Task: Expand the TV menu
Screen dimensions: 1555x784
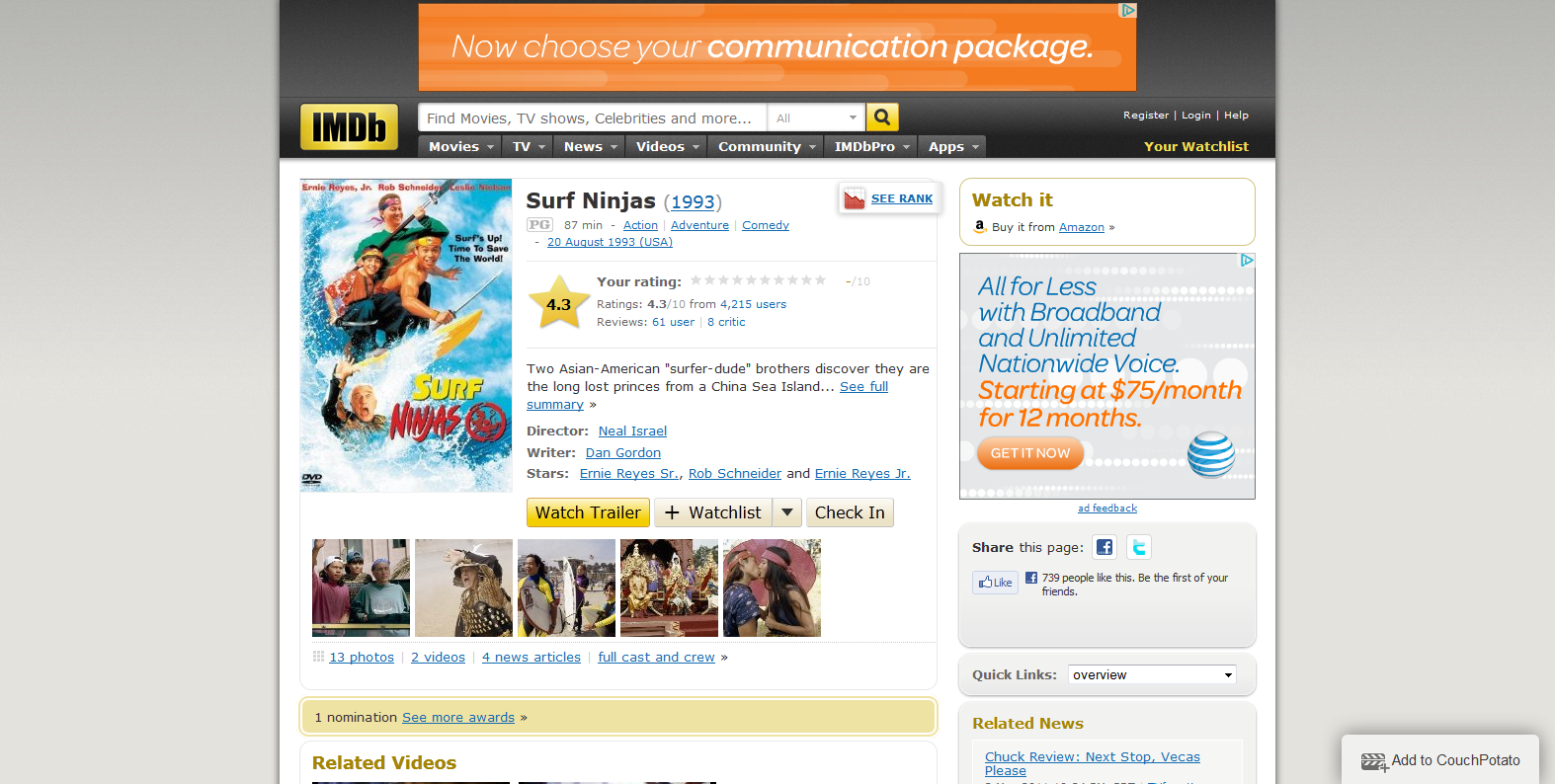Action: point(529,146)
